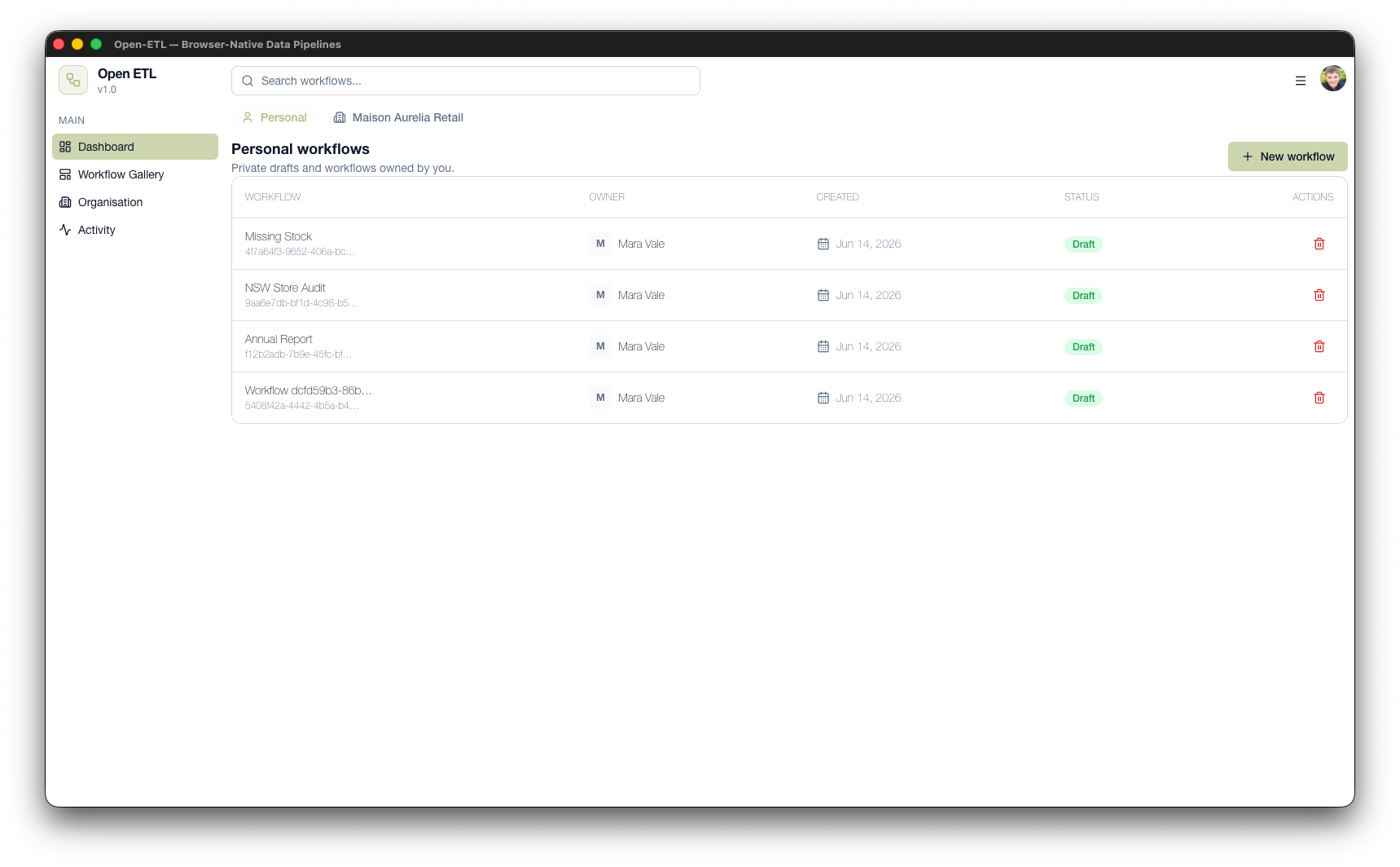Open the hamburger menu icon
The image size is (1400, 867).
1300,81
